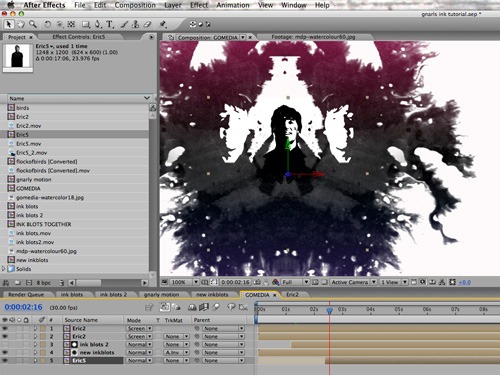Select the Selection arrow tool
The image size is (500, 375).
pos(9,24)
